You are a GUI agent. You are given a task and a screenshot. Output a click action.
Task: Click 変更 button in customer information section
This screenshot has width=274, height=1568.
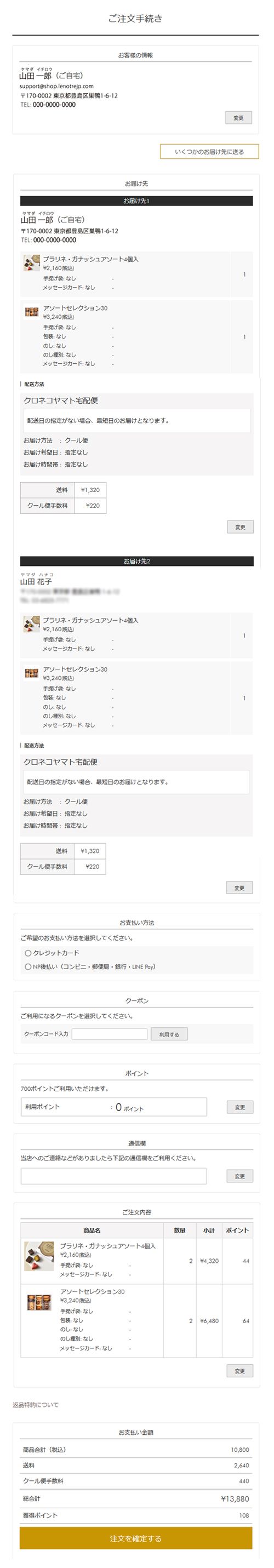pos(238,117)
